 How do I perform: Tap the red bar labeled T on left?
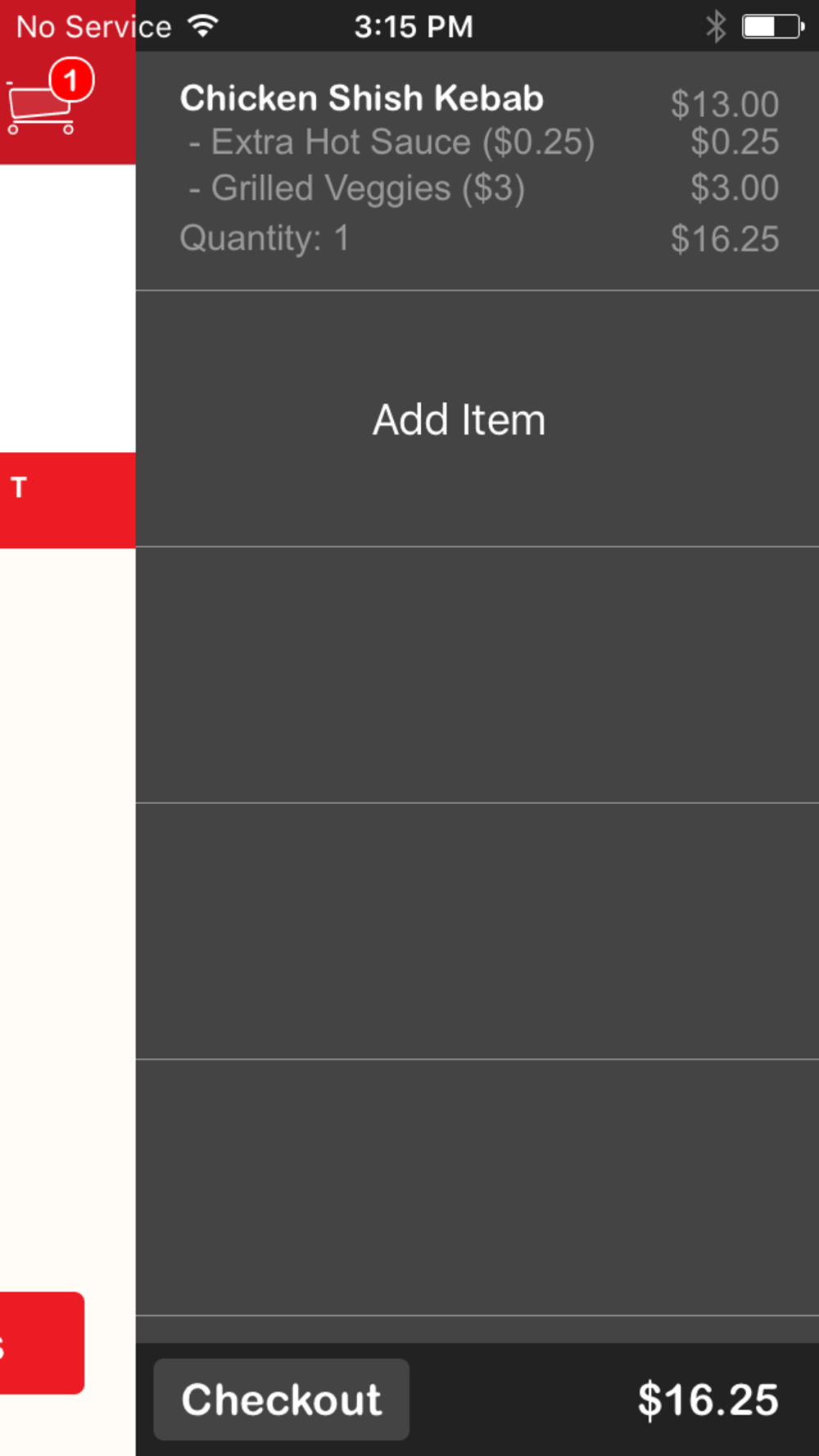(x=68, y=500)
